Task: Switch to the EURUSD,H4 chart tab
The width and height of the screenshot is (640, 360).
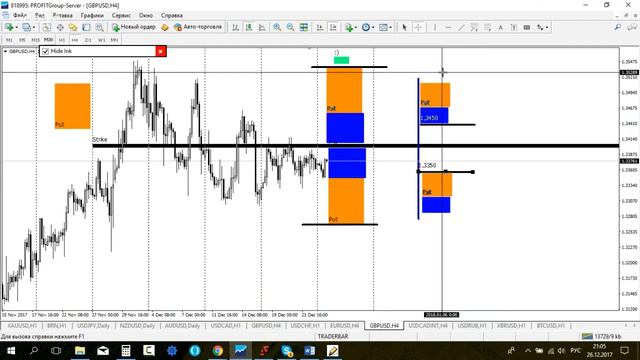Action: click(x=344, y=326)
